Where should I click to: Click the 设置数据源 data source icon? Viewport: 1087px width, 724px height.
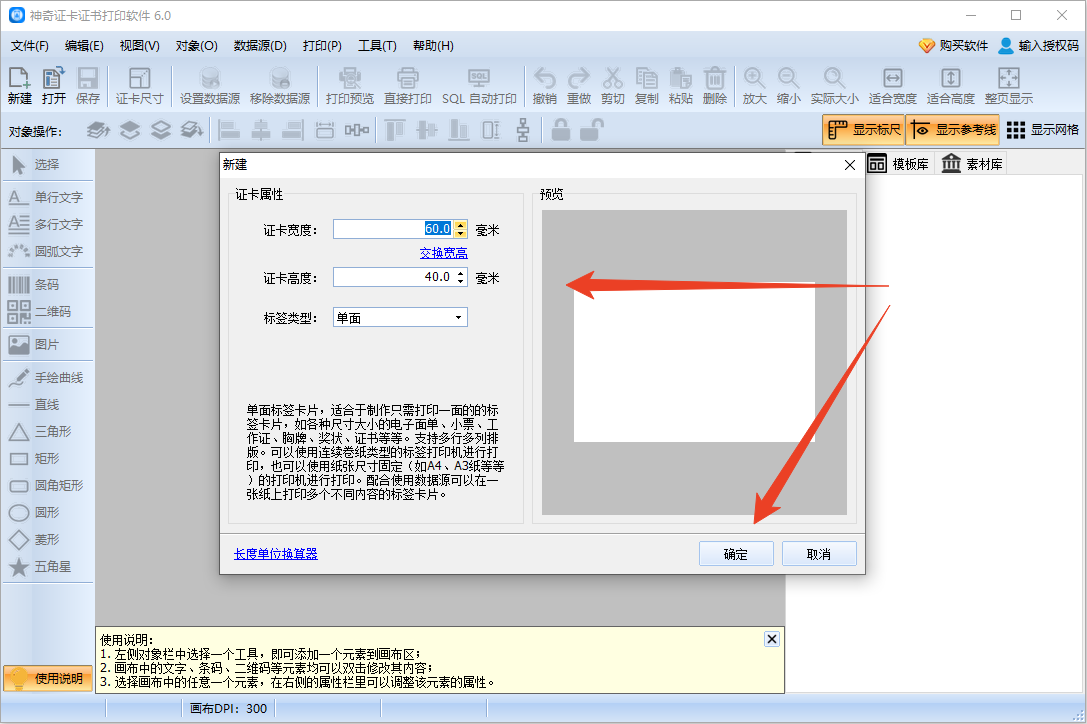[209, 83]
